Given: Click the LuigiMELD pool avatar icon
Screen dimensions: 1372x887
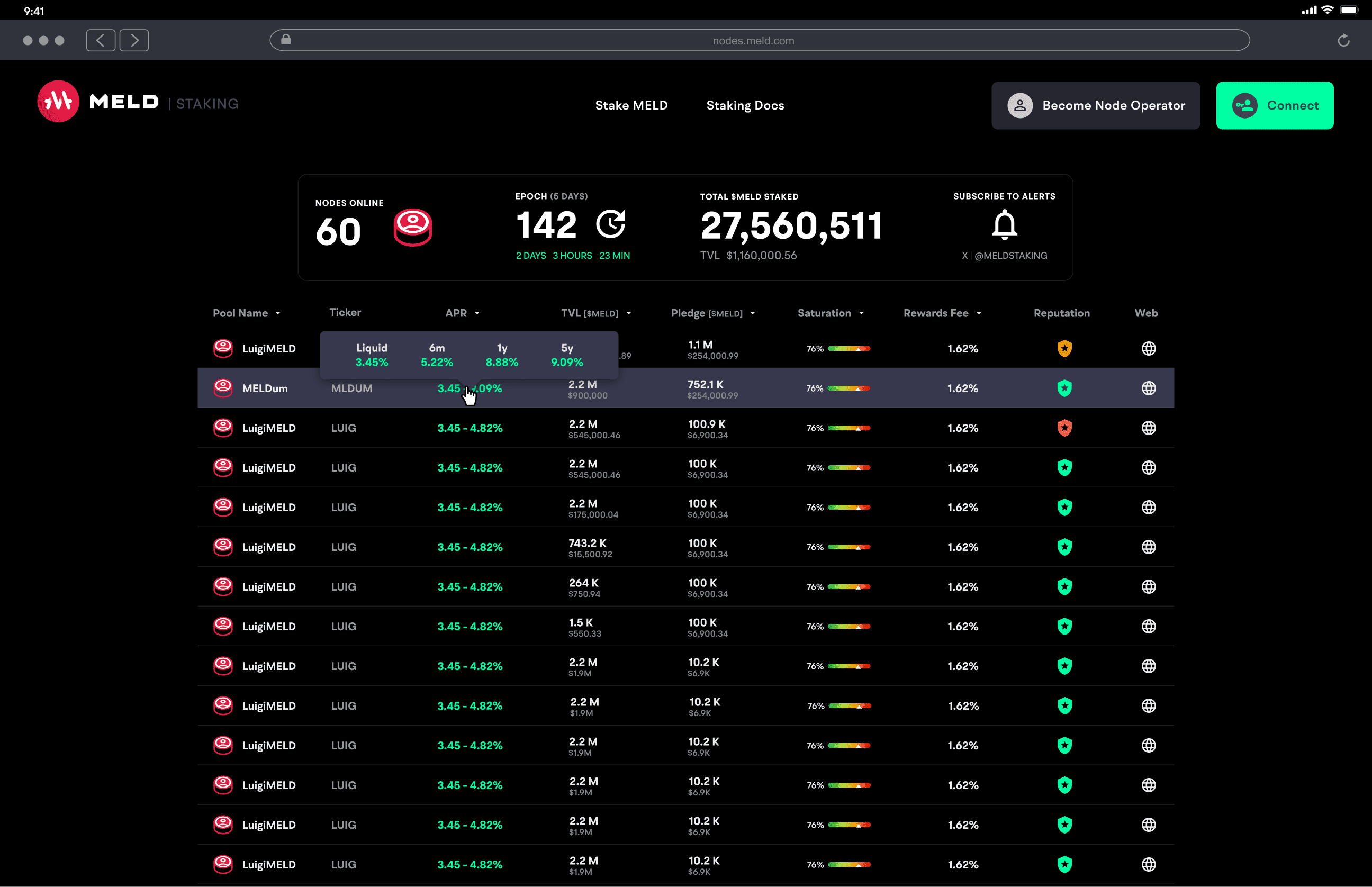Looking at the screenshot, I should tap(222, 348).
